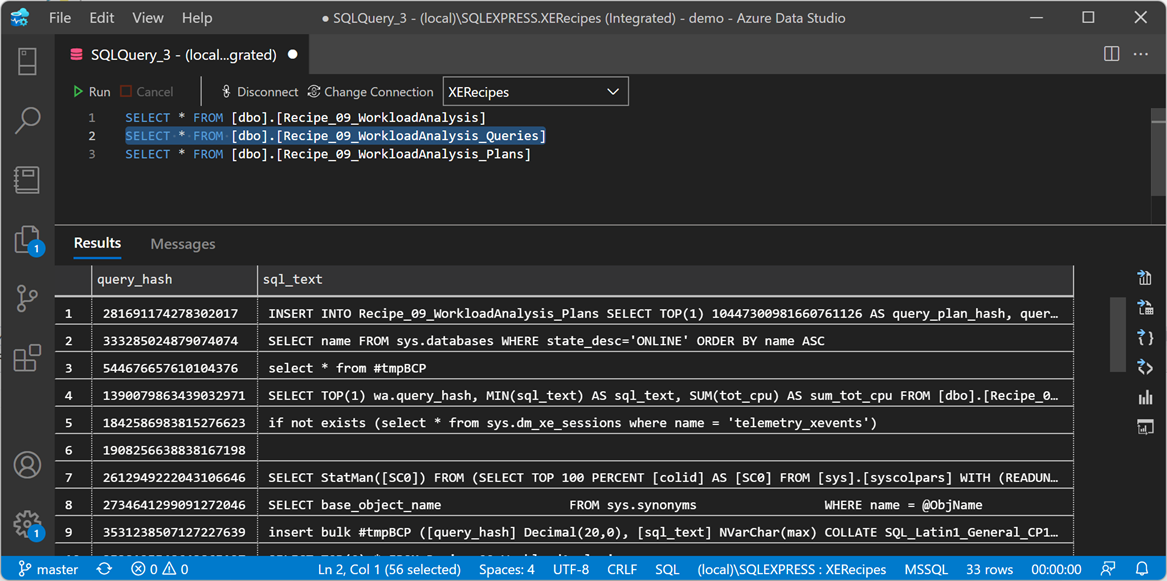Viewport: 1167px width, 581px height.
Task: Open the Source Control view
Action: pyautogui.click(x=27, y=298)
